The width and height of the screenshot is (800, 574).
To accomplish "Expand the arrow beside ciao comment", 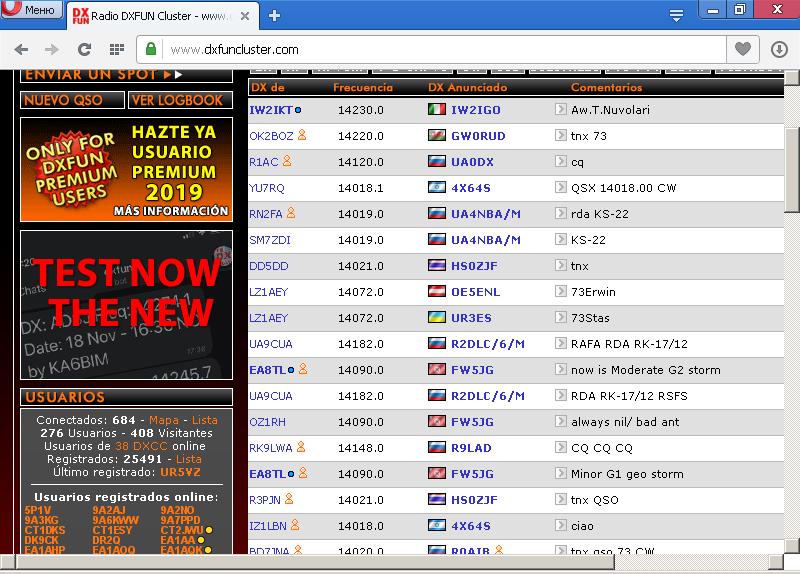I will (560, 526).
